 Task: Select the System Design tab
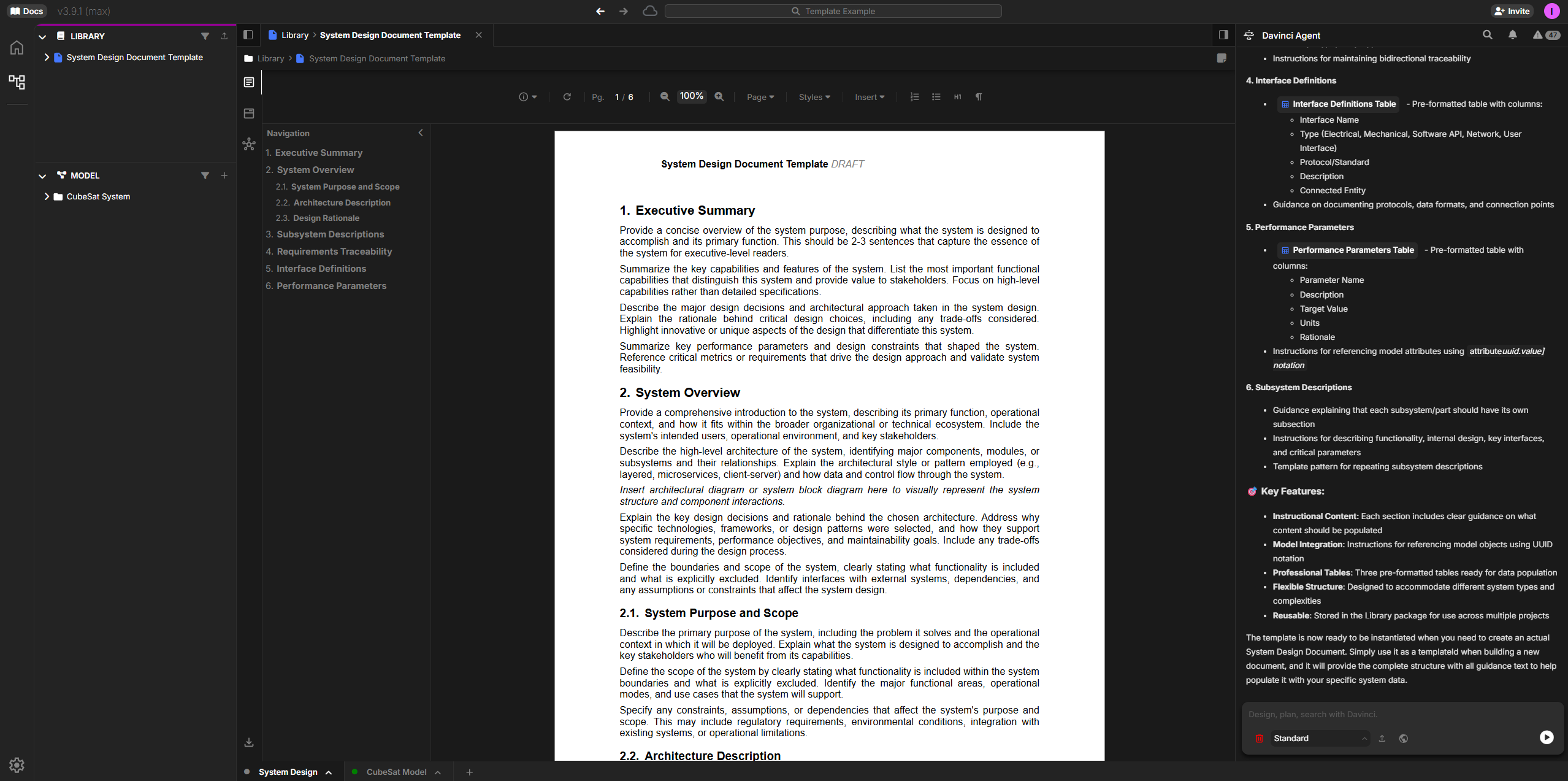coord(288,772)
